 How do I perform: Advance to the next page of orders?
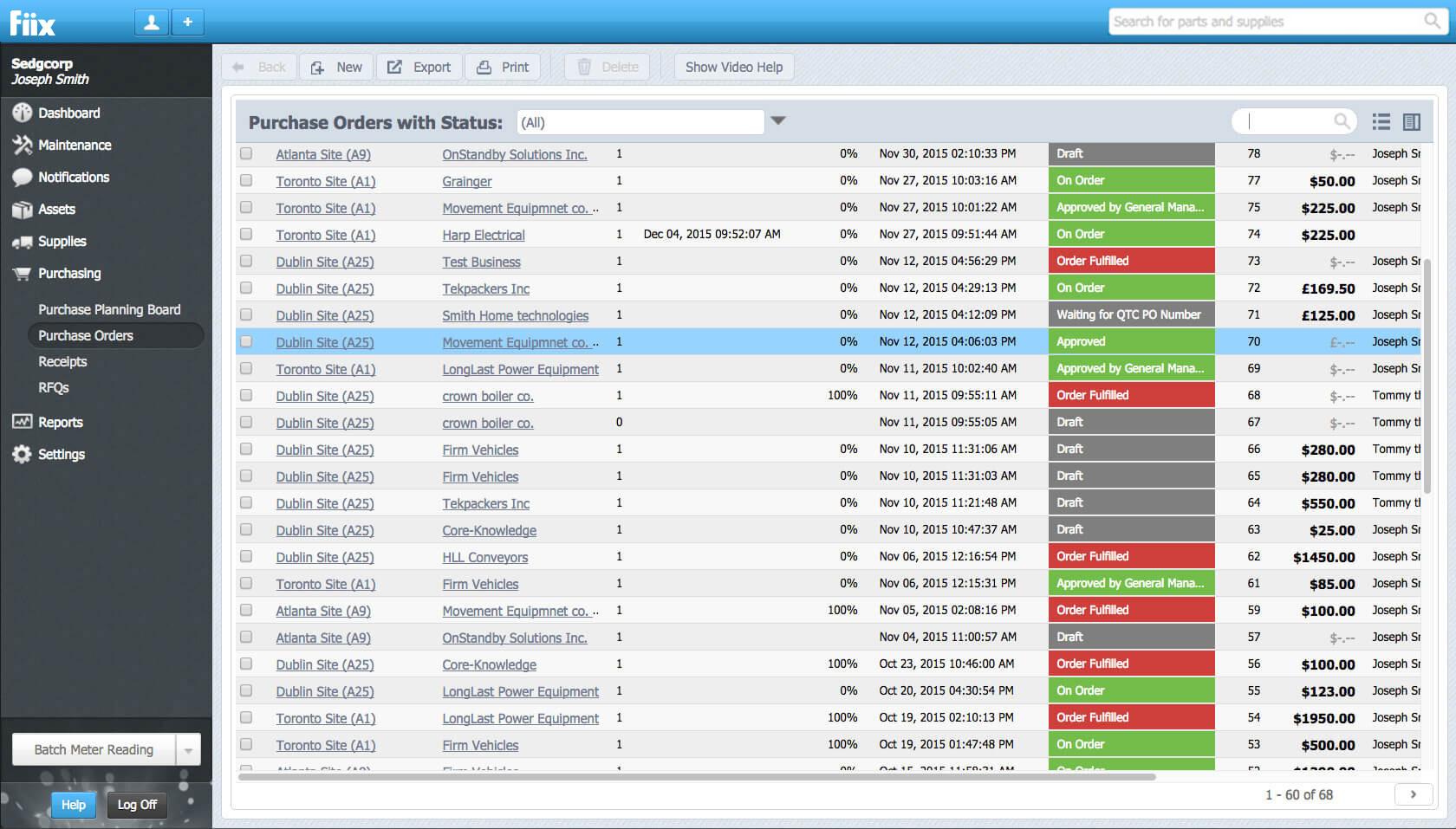tap(1413, 794)
